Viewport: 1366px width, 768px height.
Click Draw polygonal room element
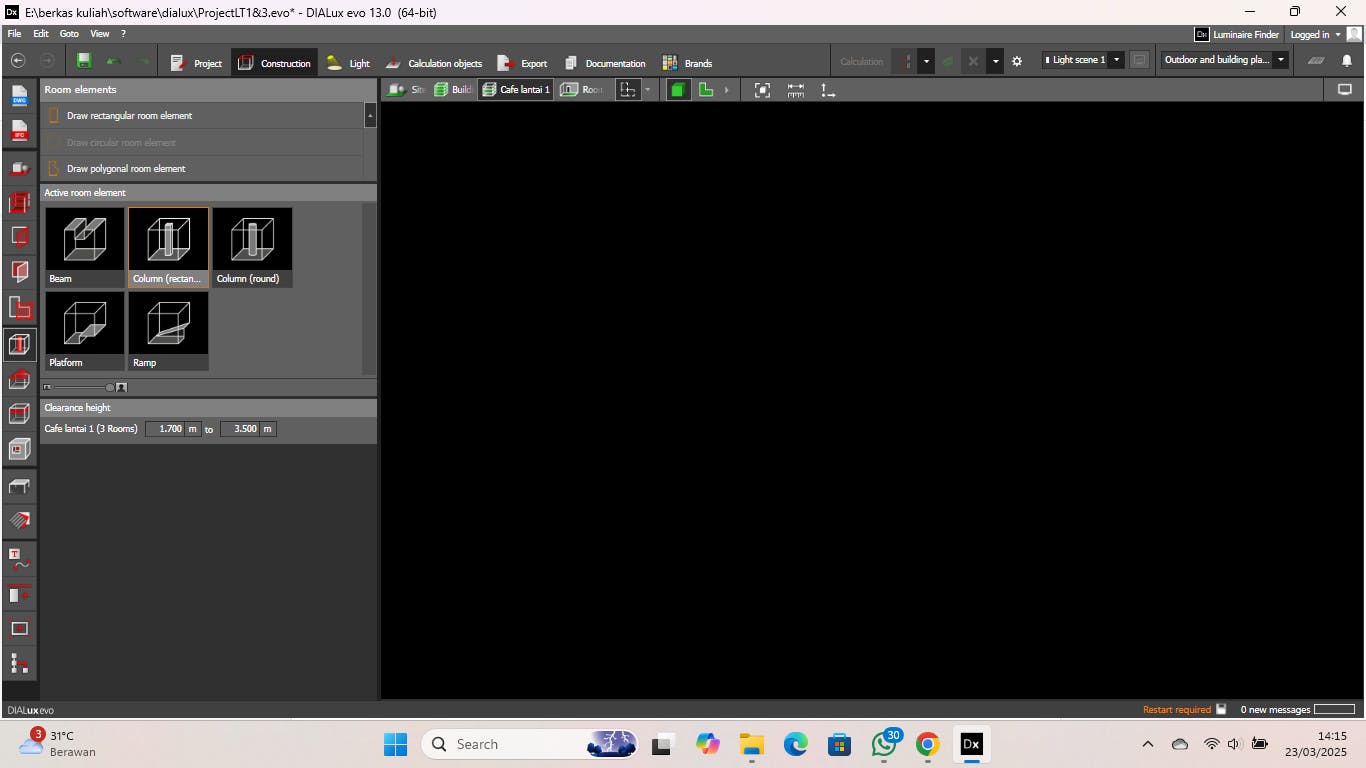click(202, 169)
